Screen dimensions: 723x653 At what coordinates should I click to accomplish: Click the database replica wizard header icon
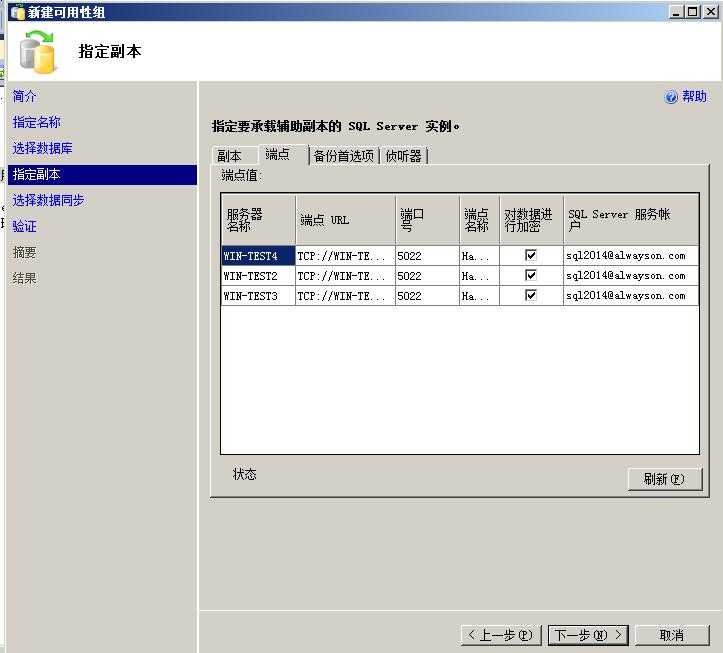(37, 52)
